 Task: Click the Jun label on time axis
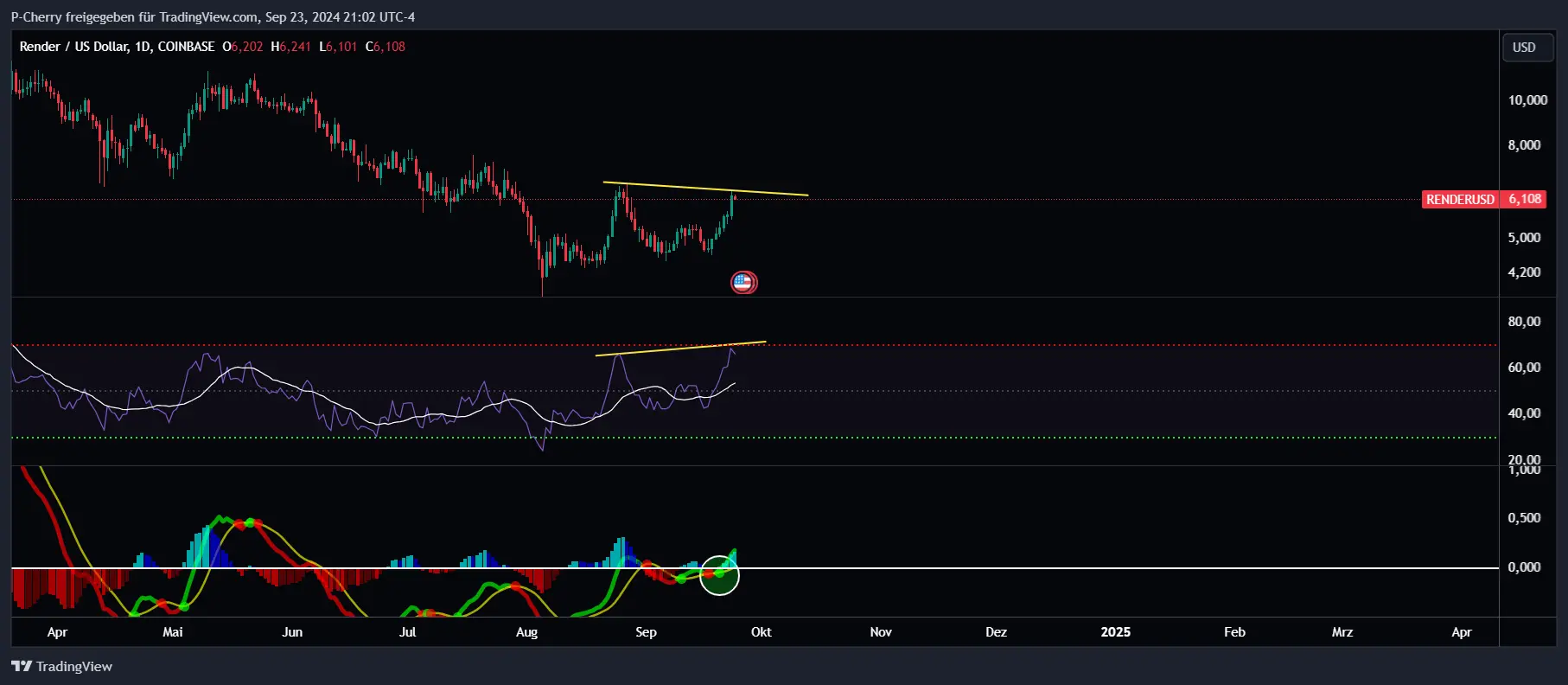(x=292, y=632)
